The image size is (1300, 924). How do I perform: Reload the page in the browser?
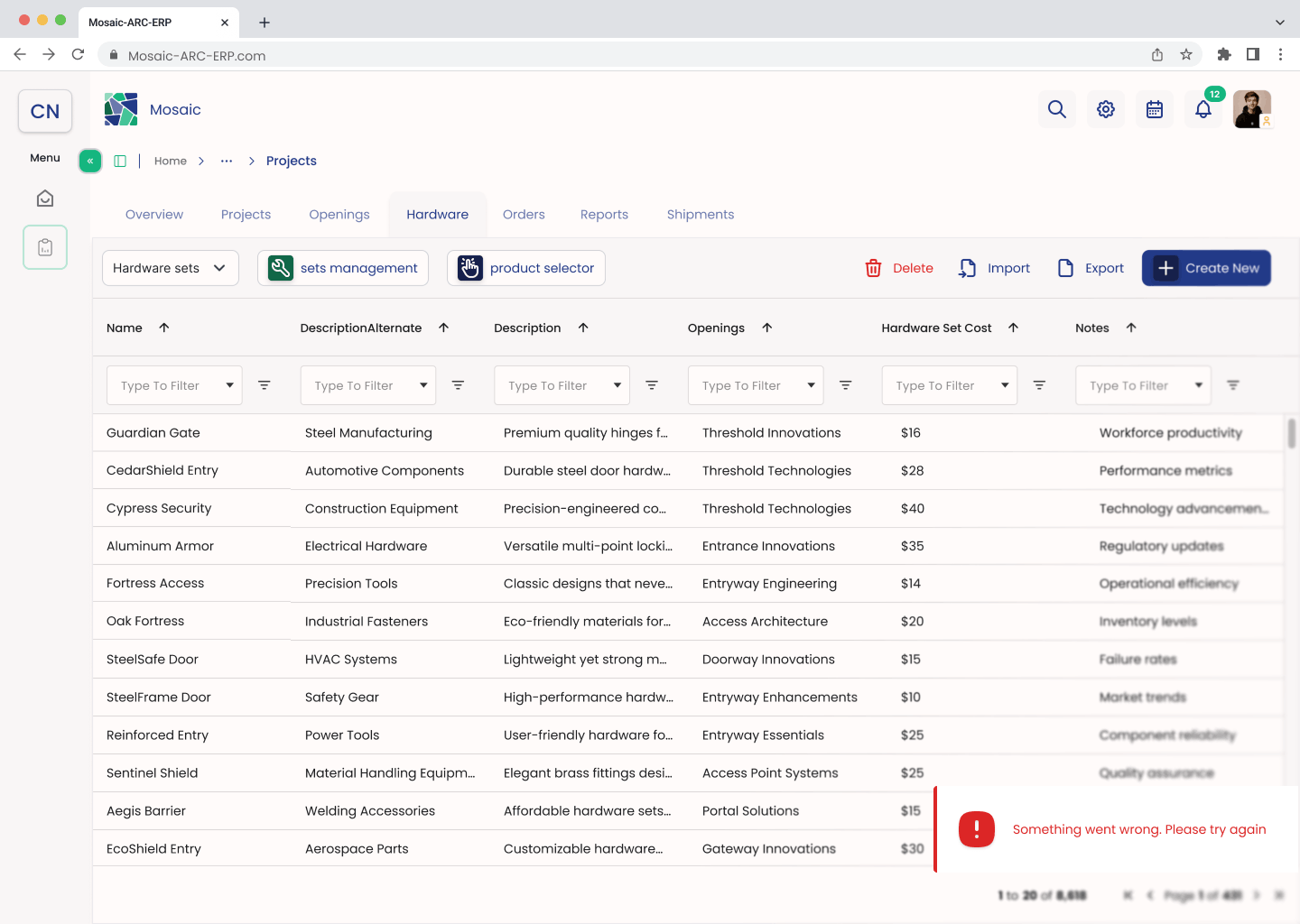pyautogui.click(x=79, y=55)
